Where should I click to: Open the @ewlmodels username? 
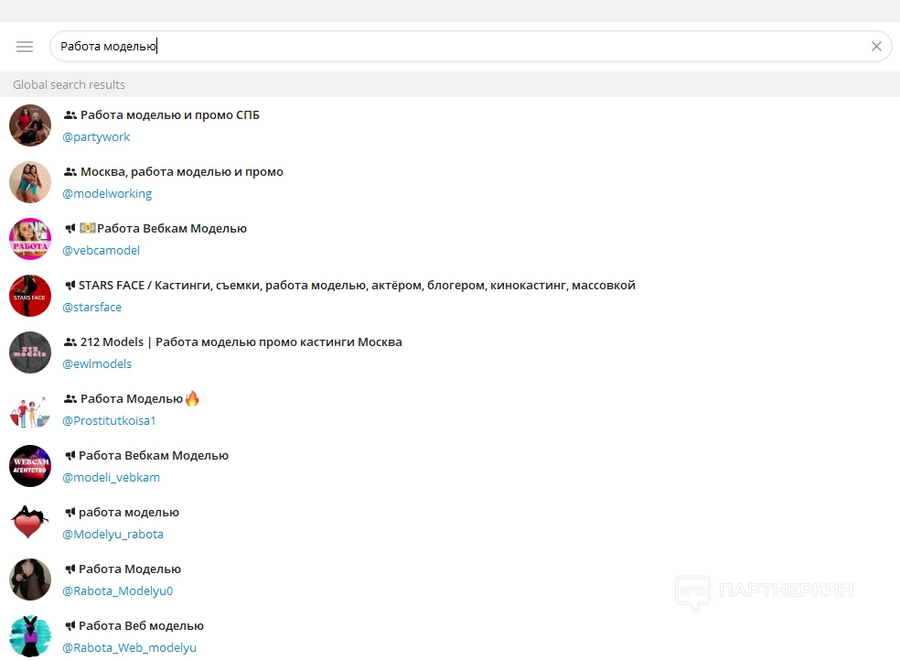click(97, 364)
